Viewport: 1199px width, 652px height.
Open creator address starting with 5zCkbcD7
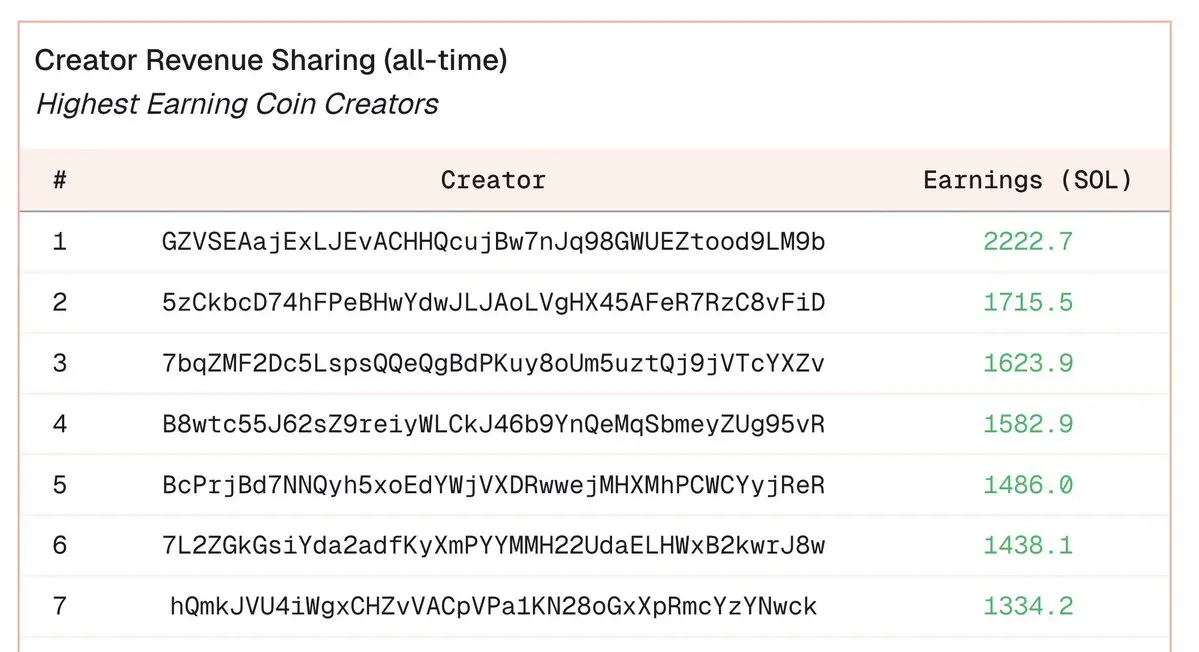493,302
